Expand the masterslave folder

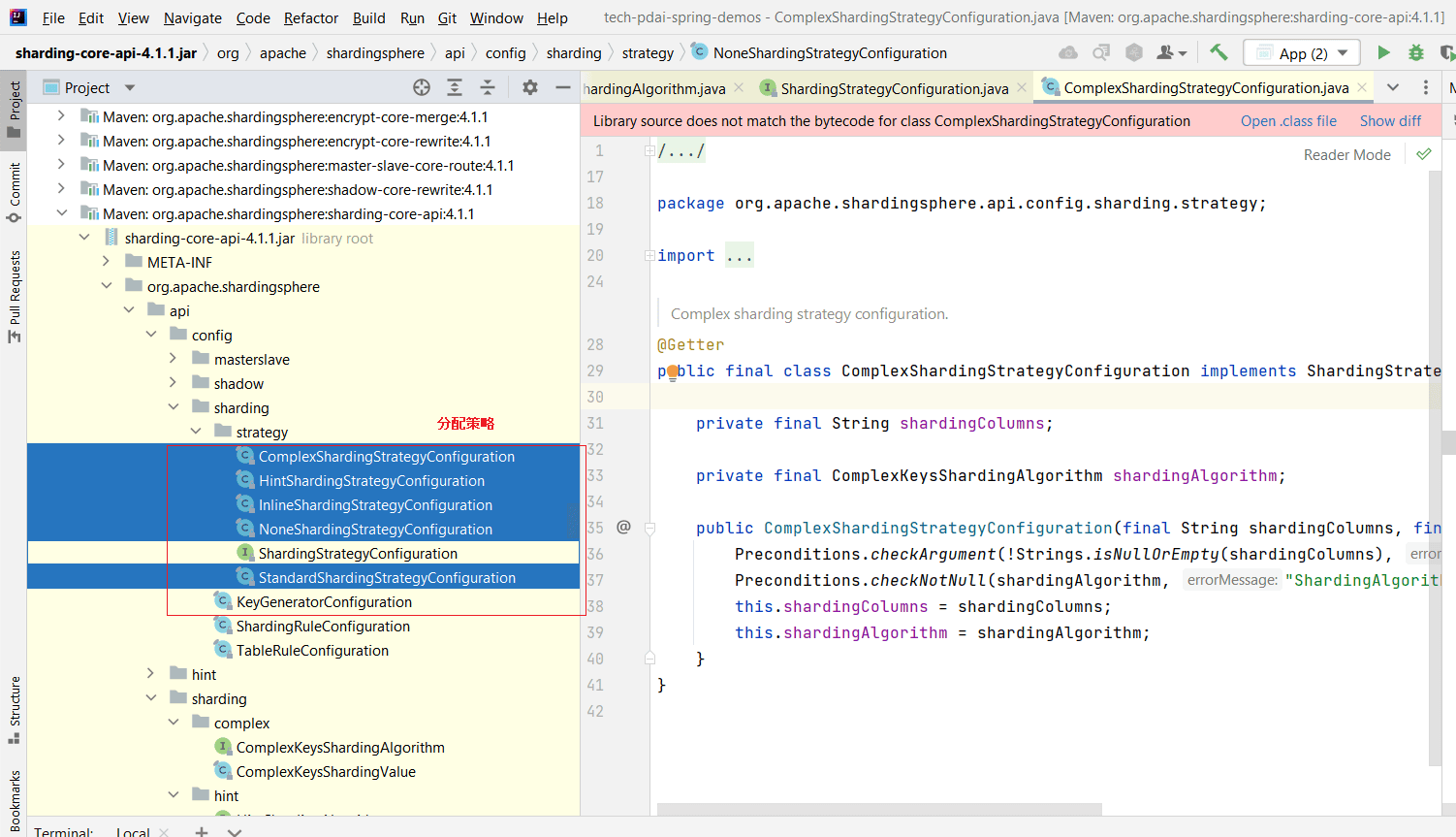tap(174, 359)
